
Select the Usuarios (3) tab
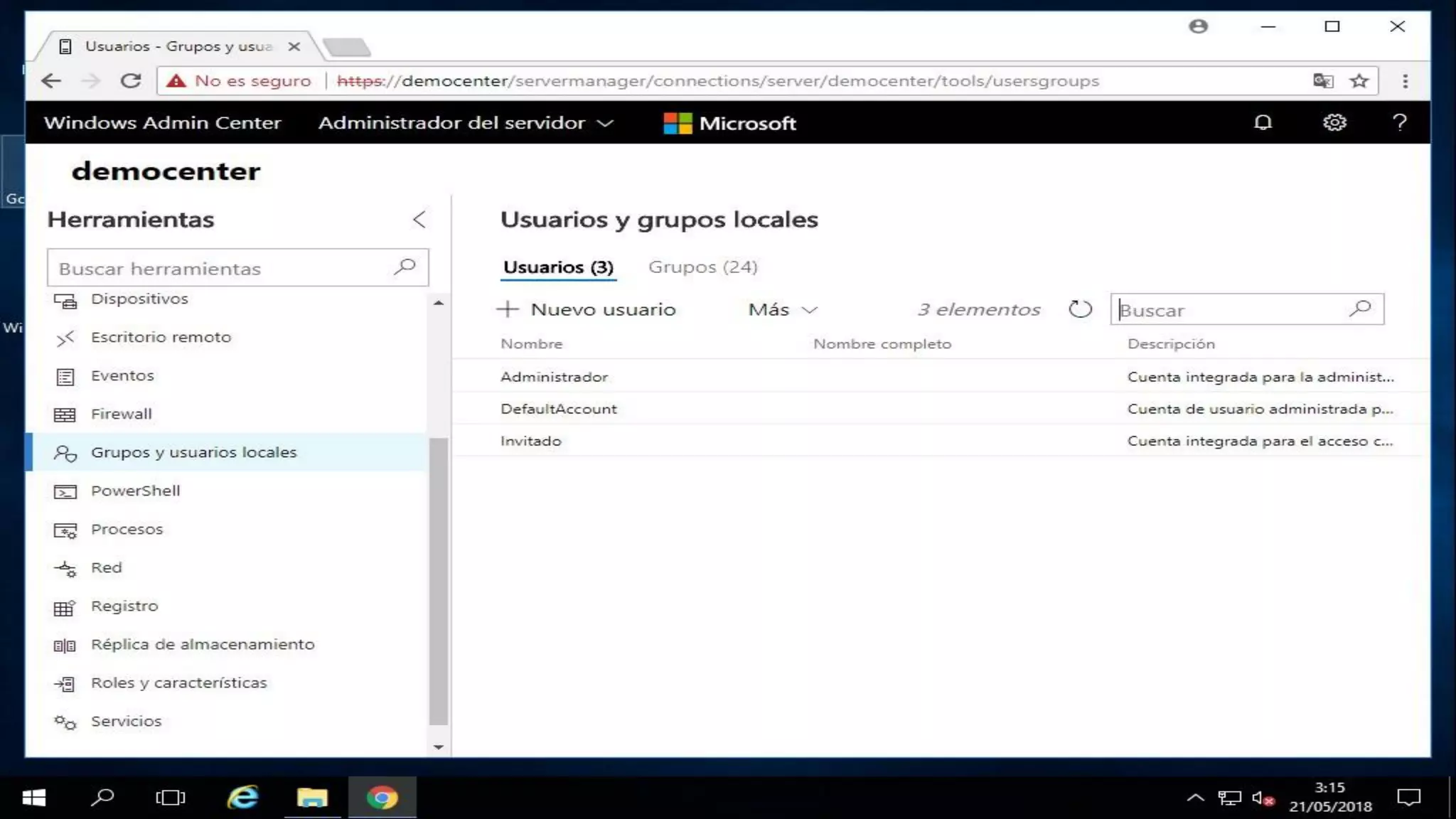558,267
